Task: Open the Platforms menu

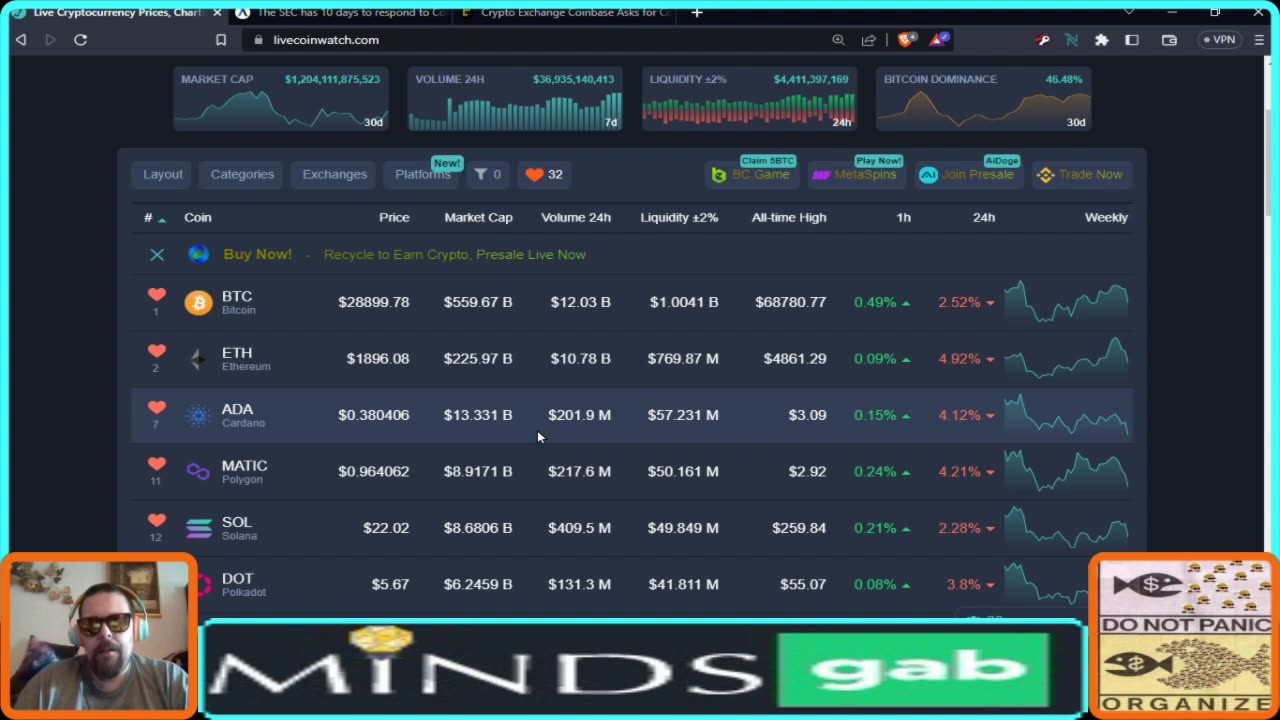Action: click(422, 174)
